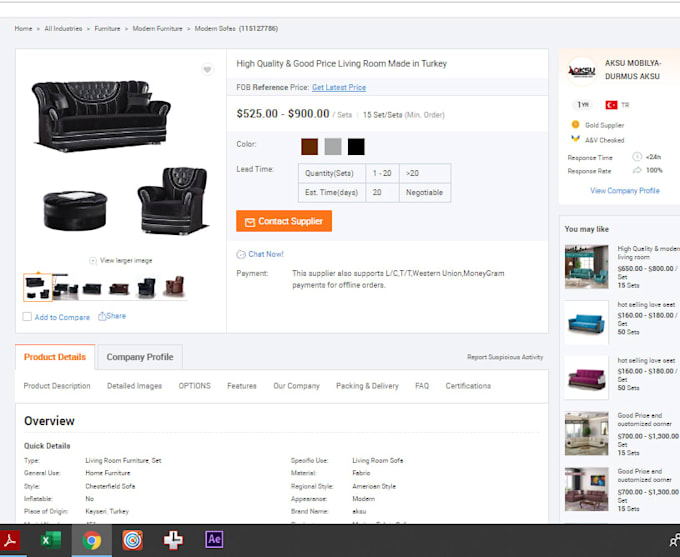Open the purple love seat recommendation image
The image size is (680, 557).
point(586,378)
